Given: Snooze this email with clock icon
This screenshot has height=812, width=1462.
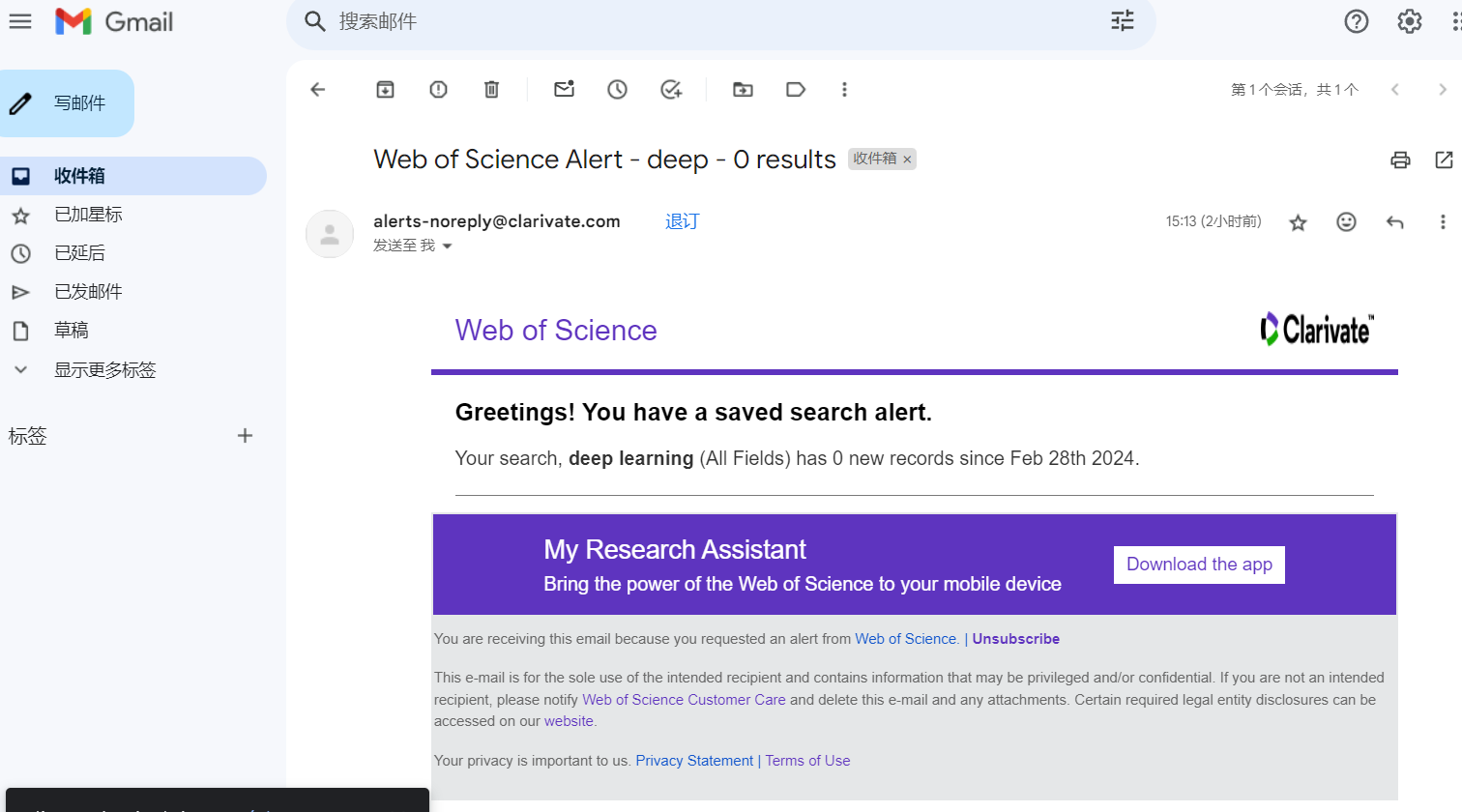Looking at the screenshot, I should pos(617,90).
